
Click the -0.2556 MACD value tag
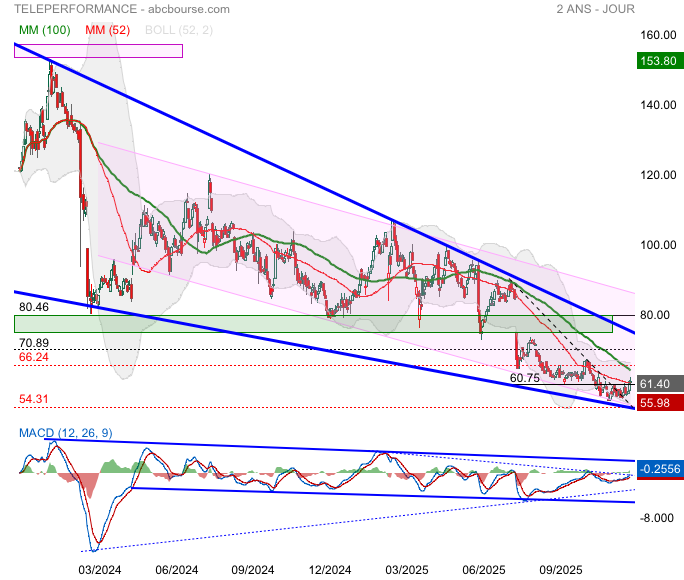click(x=658, y=468)
